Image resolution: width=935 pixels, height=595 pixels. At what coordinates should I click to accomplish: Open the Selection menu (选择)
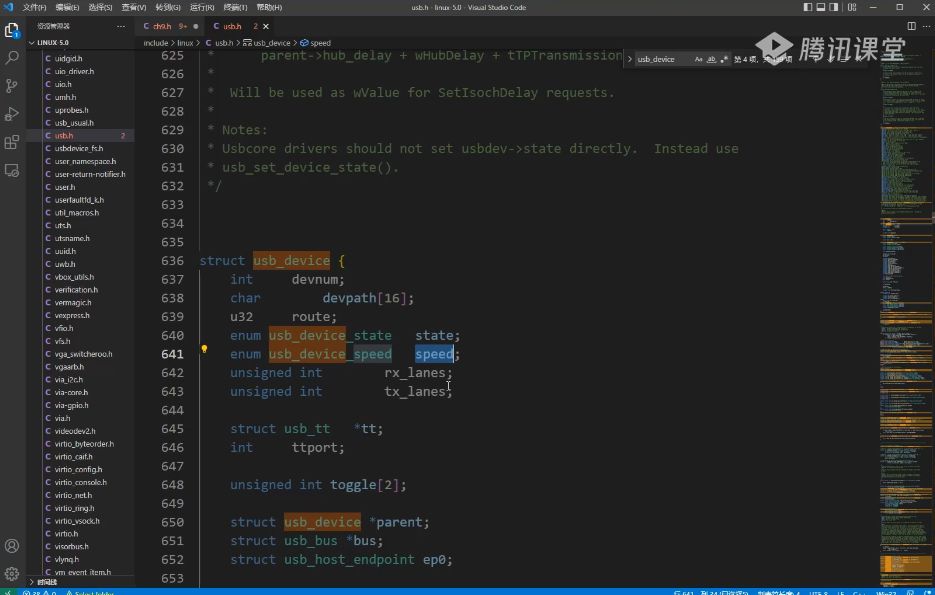(100, 7)
